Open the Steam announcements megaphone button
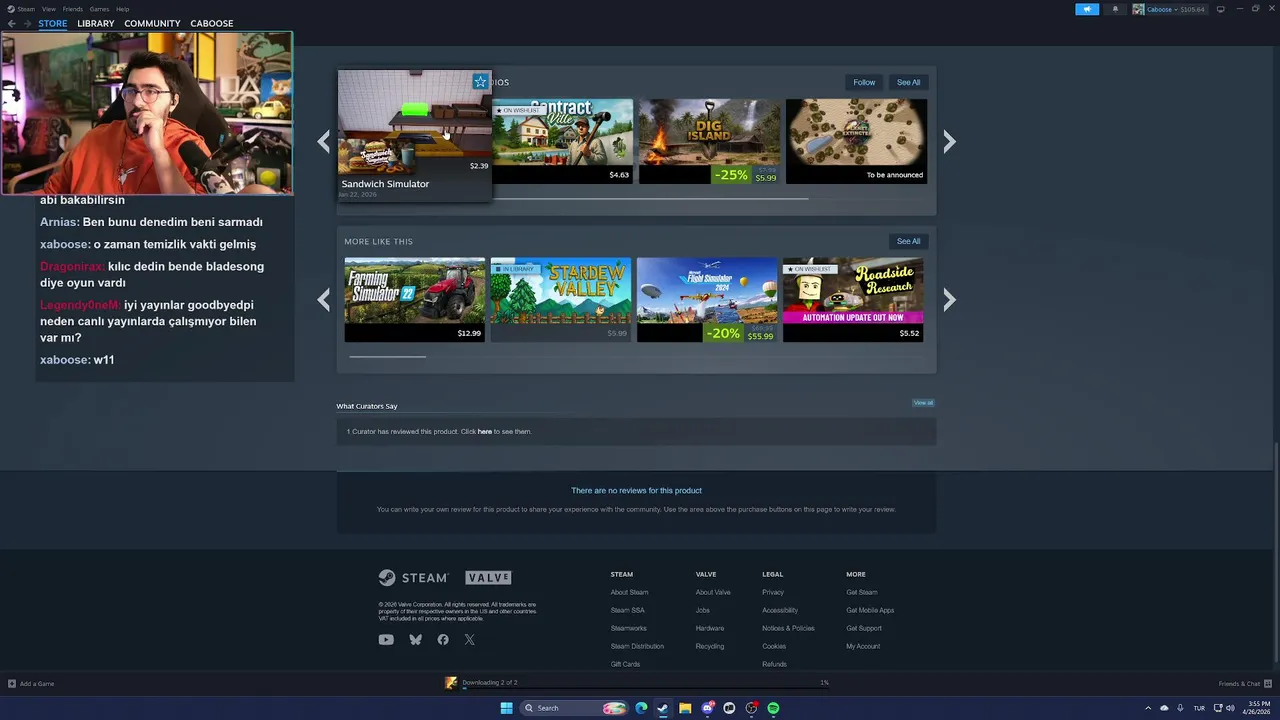Image resolution: width=1280 pixels, height=720 pixels. (1087, 9)
